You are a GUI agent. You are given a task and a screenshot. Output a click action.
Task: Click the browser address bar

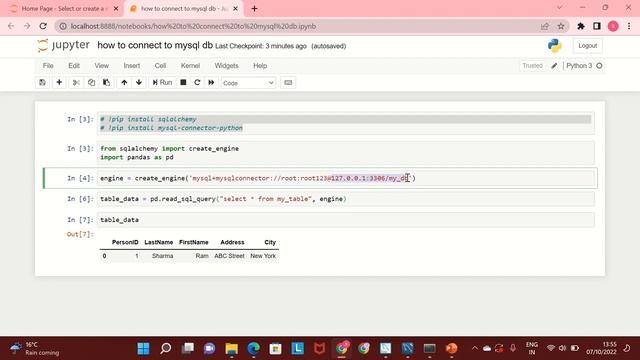[302, 26]
